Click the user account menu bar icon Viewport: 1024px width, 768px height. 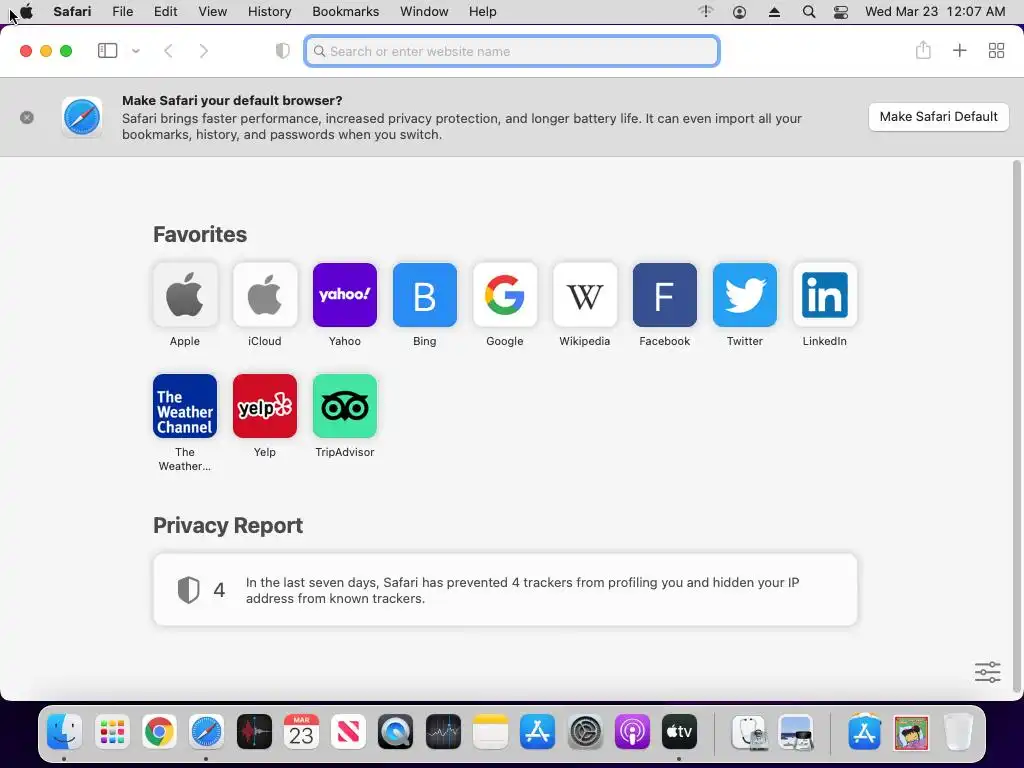tap(739, 12)
